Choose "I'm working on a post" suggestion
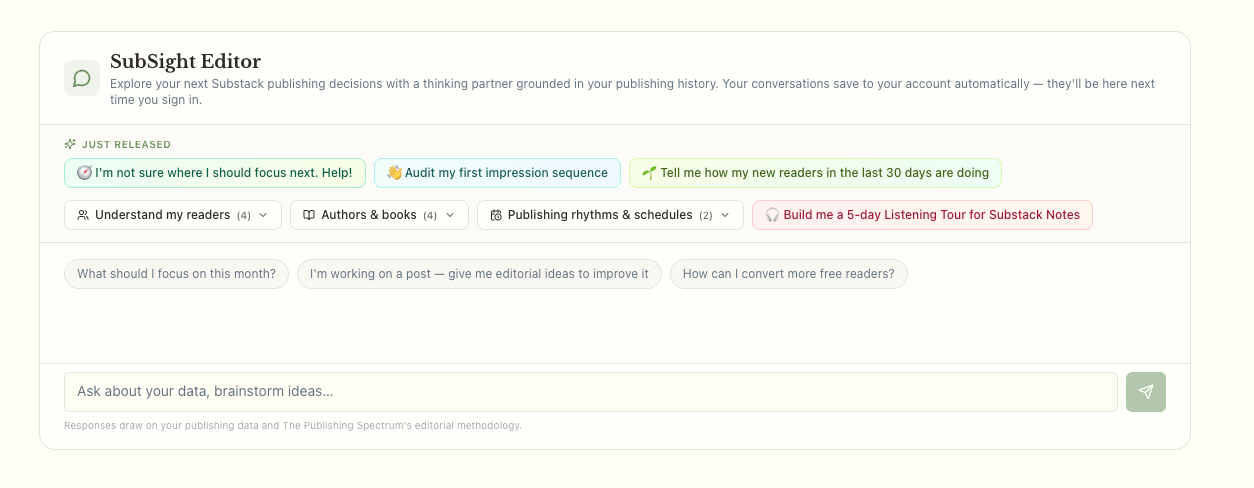1254x488 pixels. (x=479, y=274)
